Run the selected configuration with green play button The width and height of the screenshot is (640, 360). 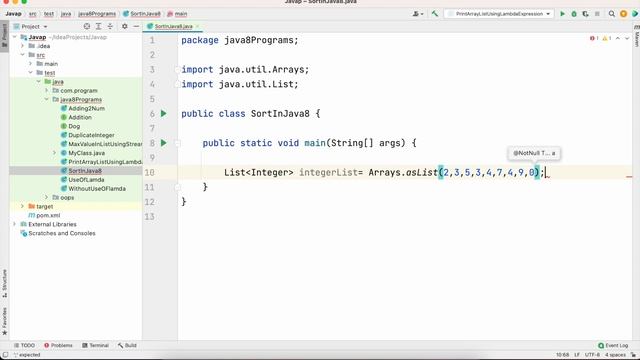(562, 14)
